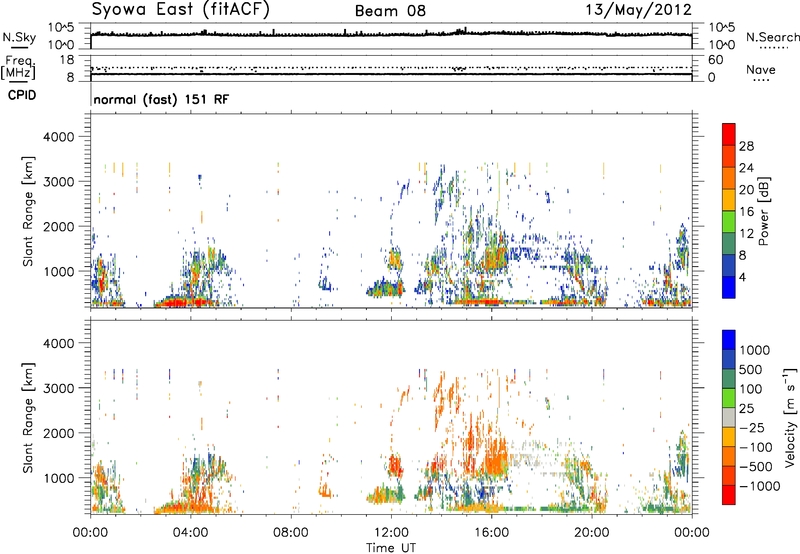This screenshot has height=554, width=800.
Task: Click the '2000' tick on velocity panel
Action: pyautogui.click(x=58, y=433)
